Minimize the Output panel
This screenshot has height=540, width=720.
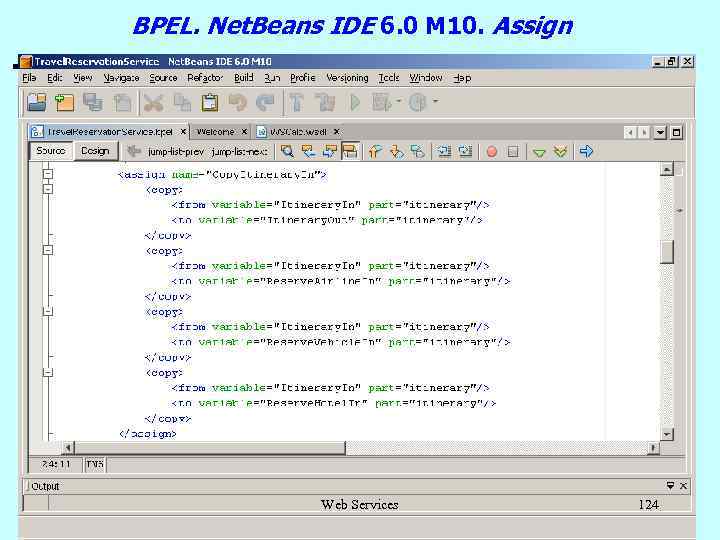(x=670, y=485)
